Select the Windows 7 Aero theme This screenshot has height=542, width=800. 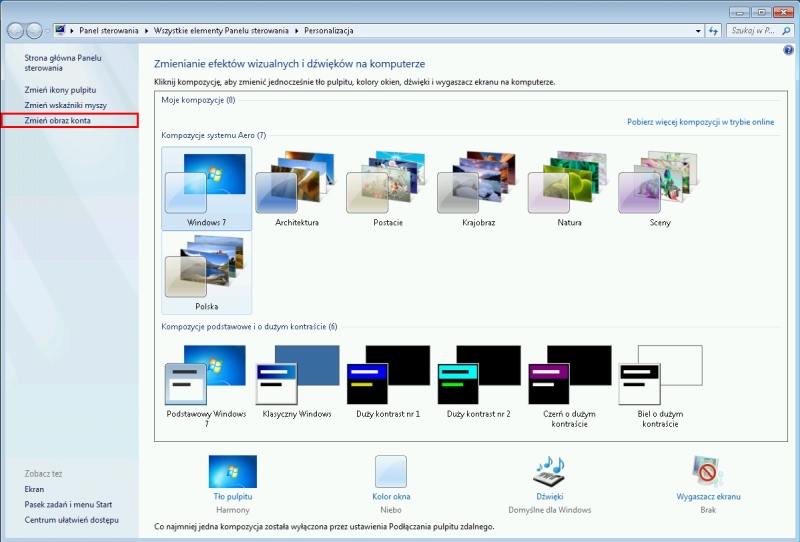[x=207, y=188]
